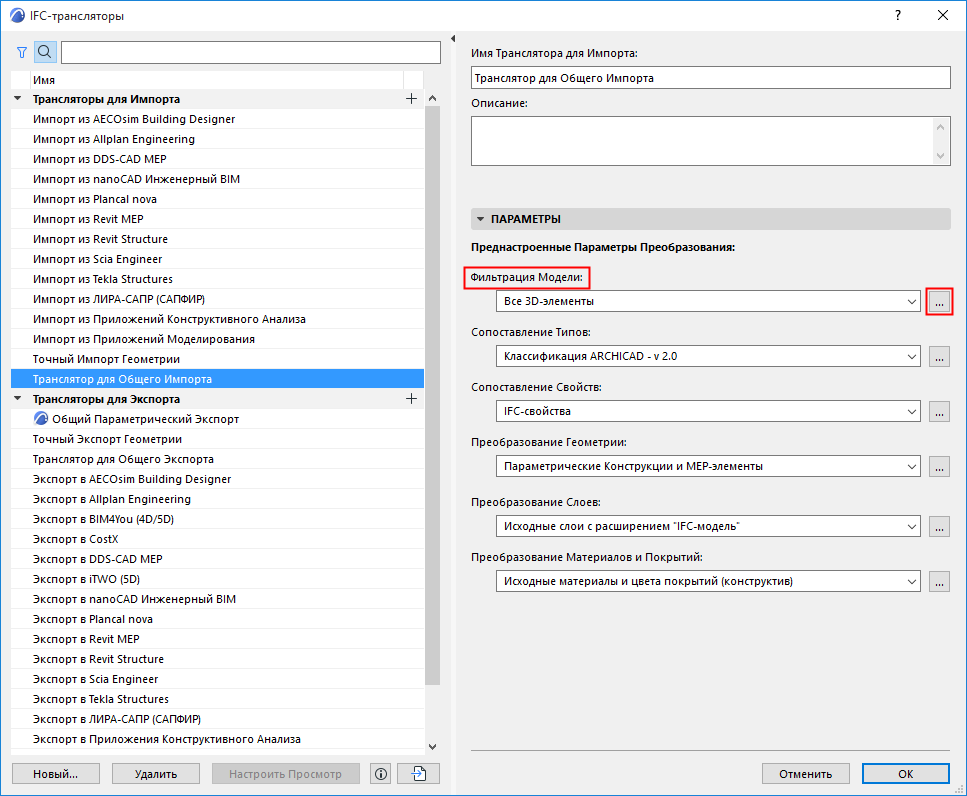Select Импорт из Scia Engineer

pos(217,259)
